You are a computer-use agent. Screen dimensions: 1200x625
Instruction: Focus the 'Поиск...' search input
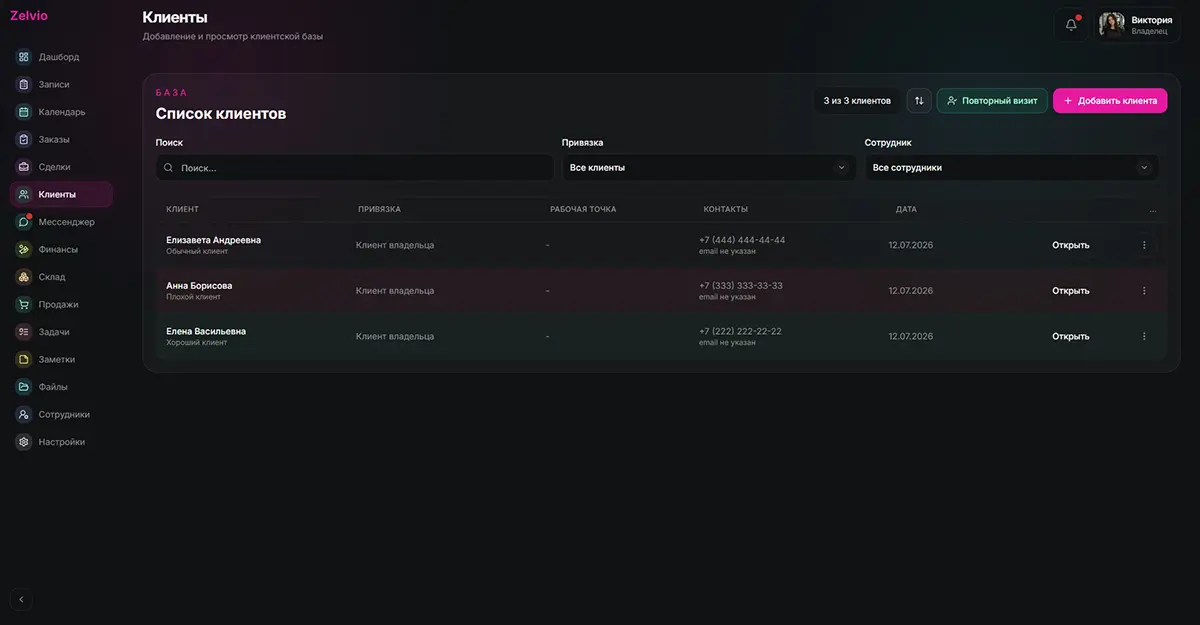354,168
